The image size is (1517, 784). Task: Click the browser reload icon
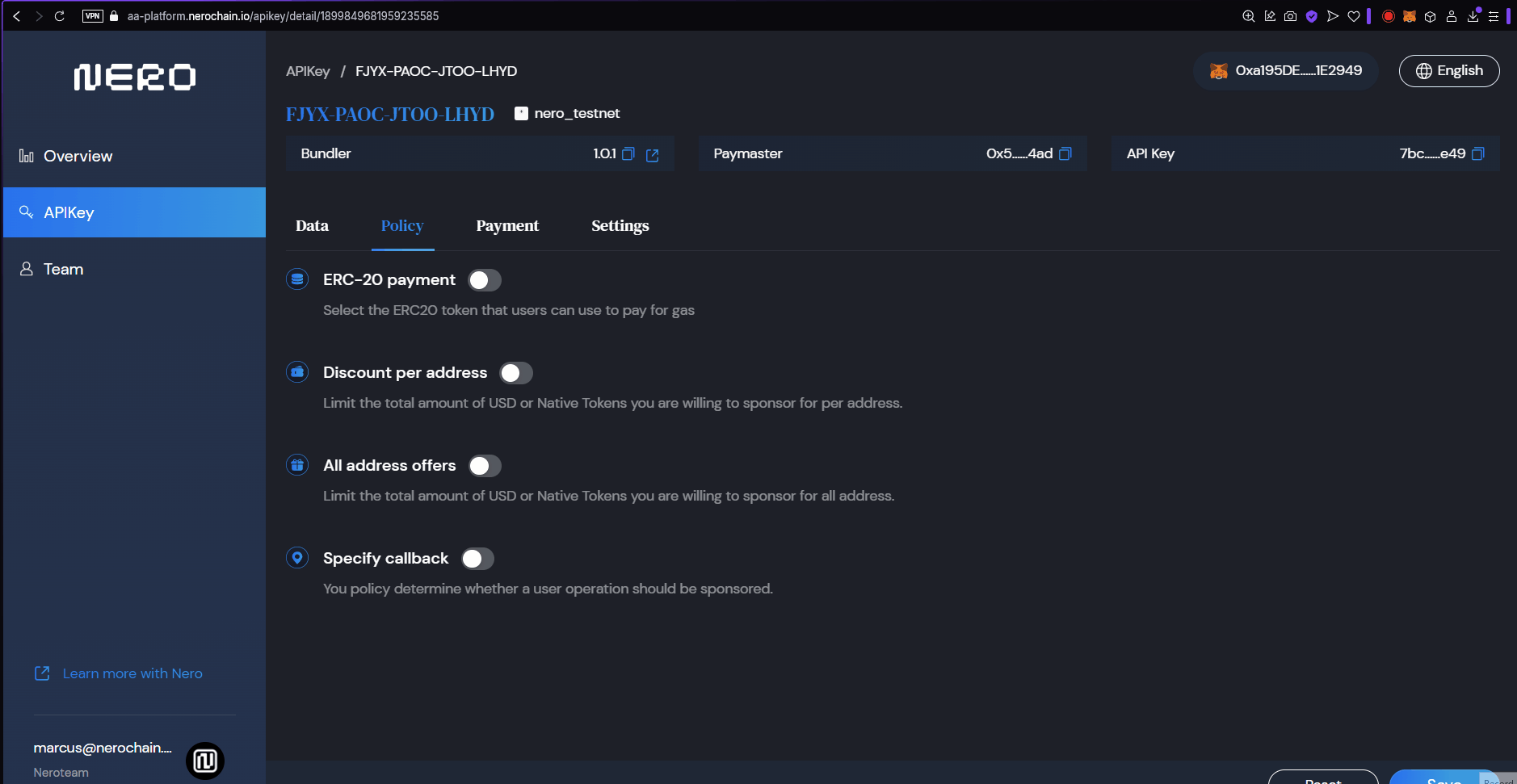pos(60,16)
